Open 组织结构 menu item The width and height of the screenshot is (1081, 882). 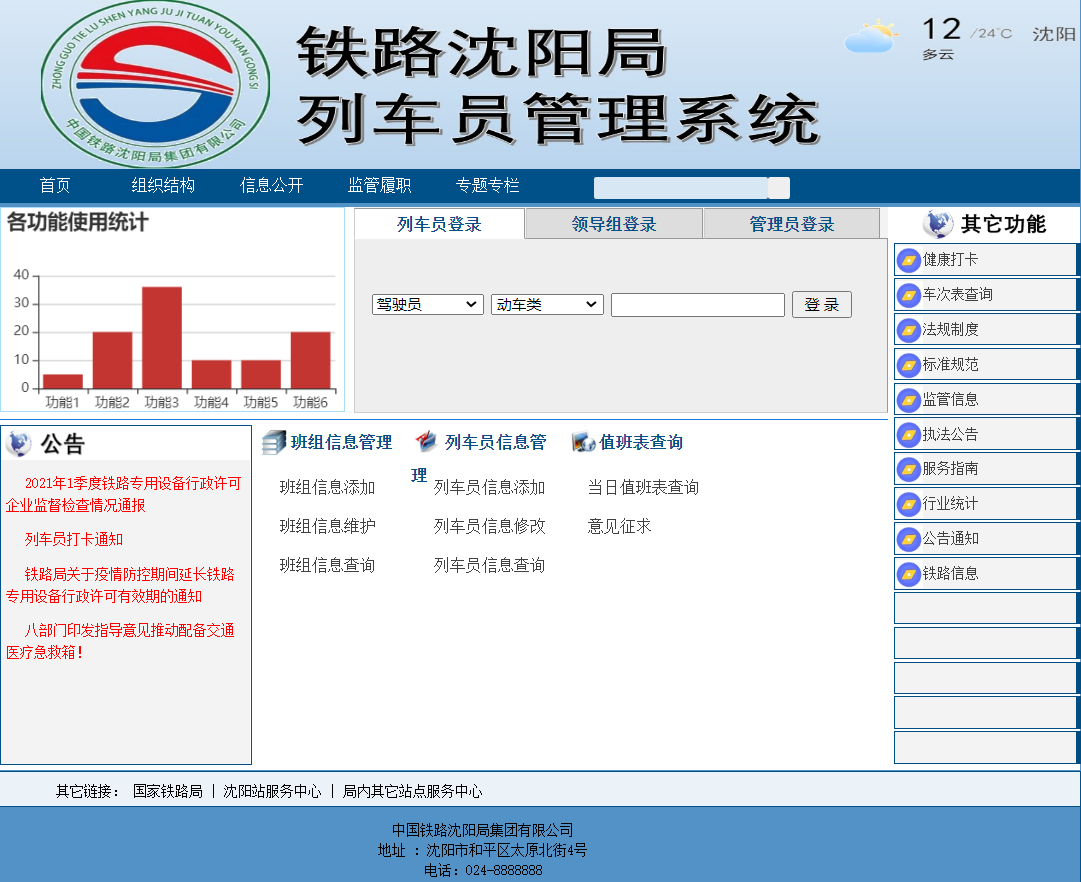click(163, 186)
